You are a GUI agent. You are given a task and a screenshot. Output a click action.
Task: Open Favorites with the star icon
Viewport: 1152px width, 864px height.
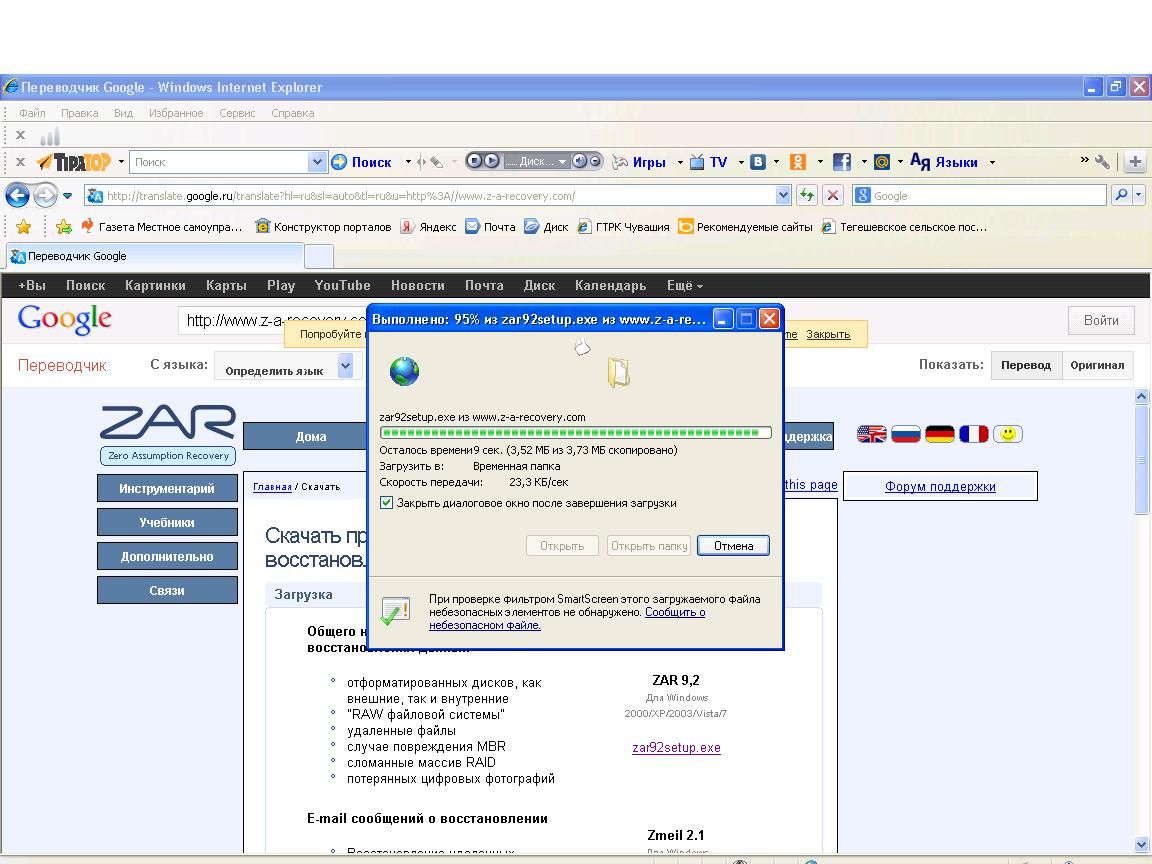pos(24,227)
